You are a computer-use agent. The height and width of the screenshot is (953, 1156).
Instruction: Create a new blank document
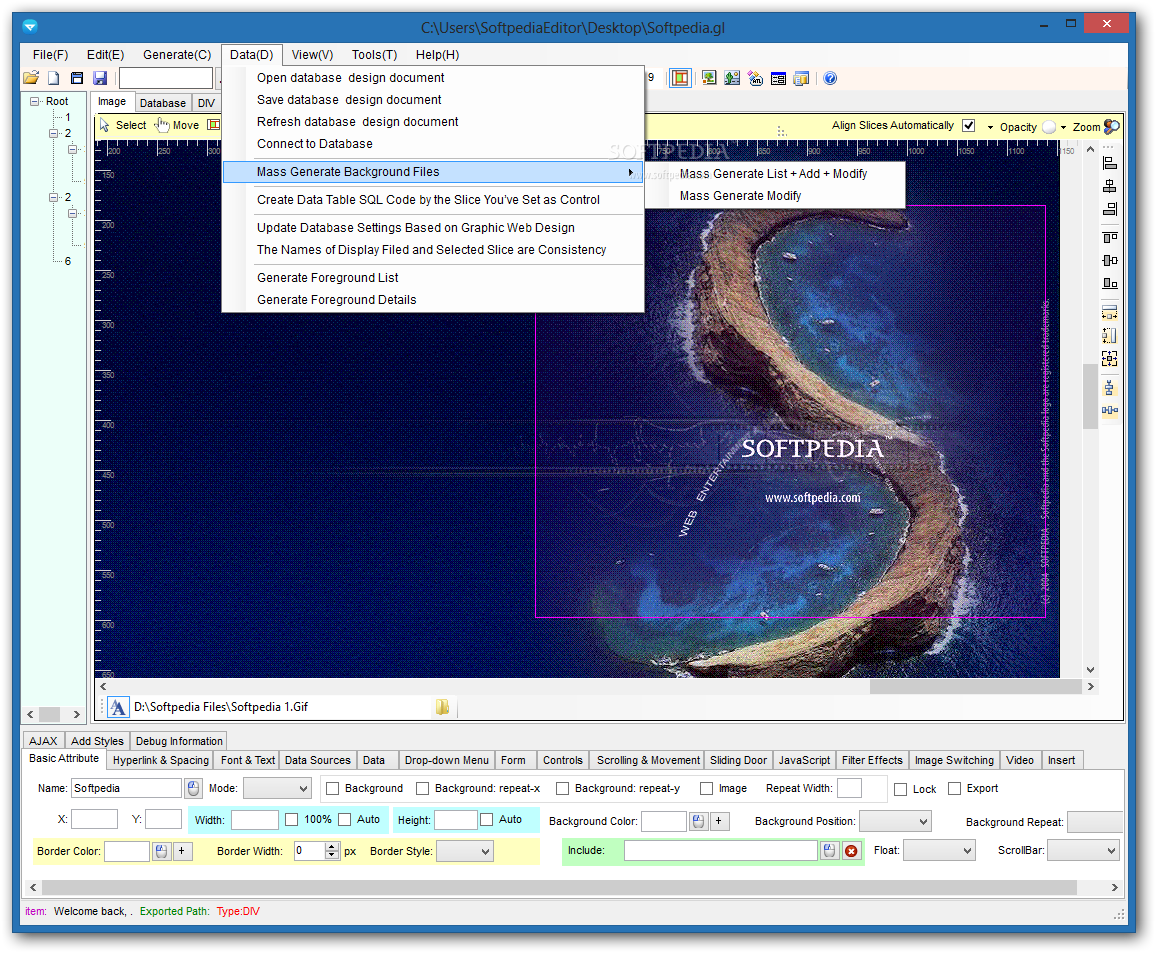pos(53,78)
